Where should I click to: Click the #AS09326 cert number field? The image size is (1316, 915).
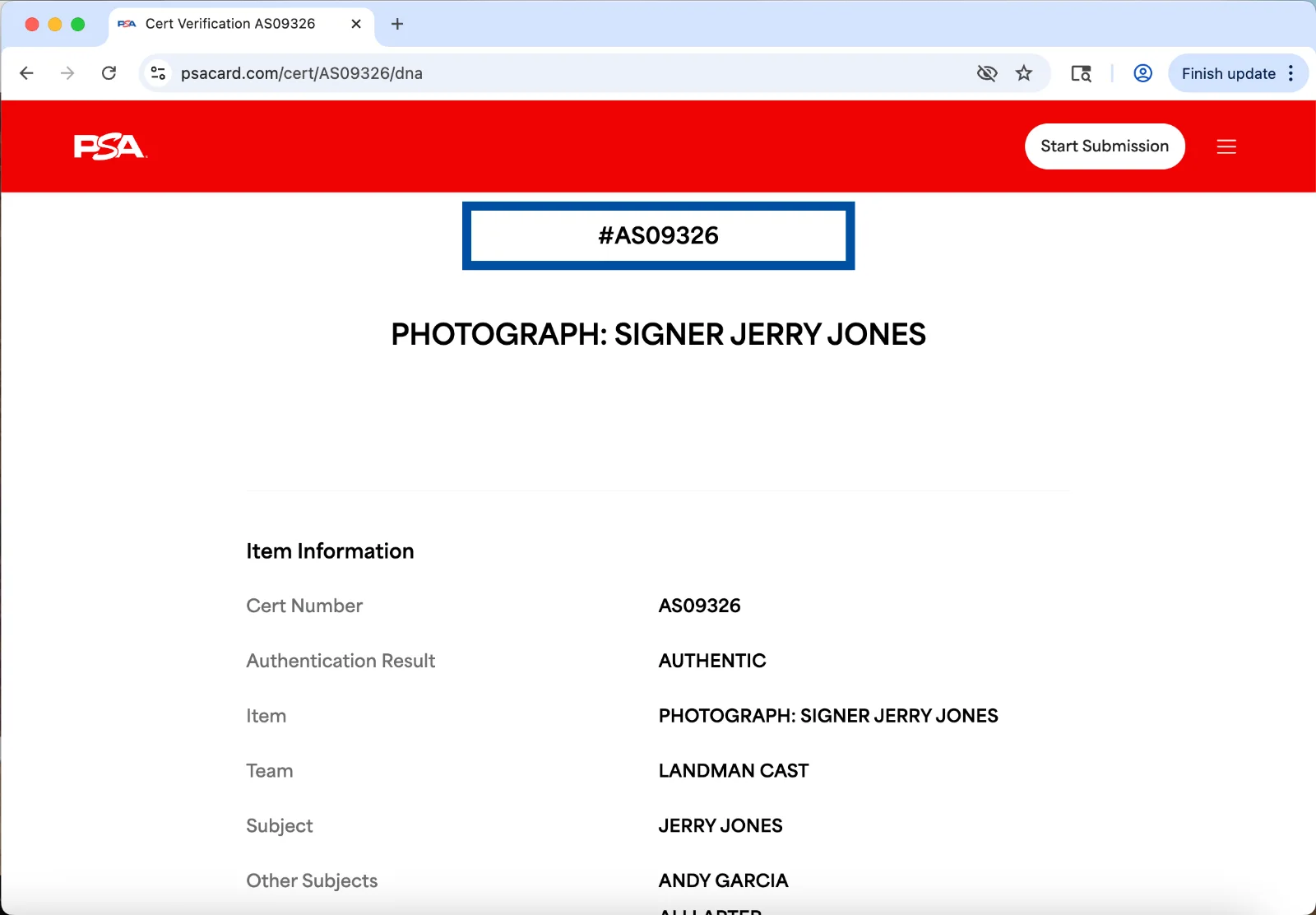pos(658,235)
